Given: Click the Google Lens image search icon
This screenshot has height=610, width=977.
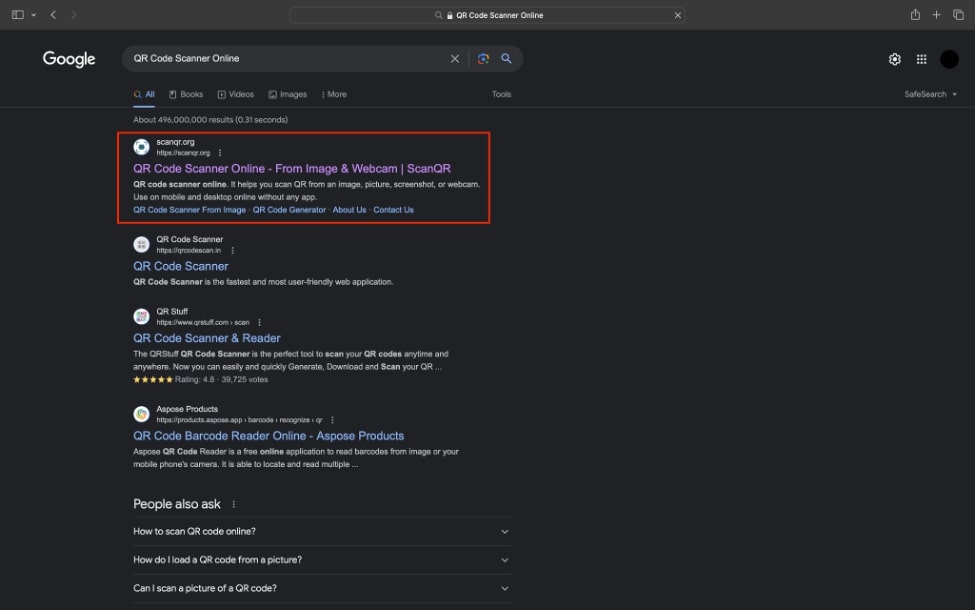Looking at the screenshot, I should pyautogui.click(x=483, y=59).
